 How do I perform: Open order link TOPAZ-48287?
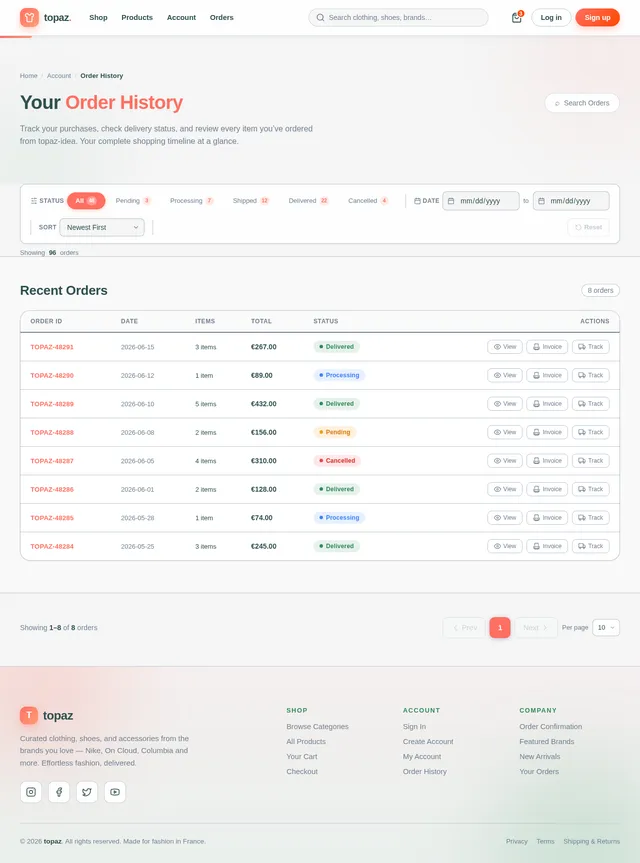(52, 461)
